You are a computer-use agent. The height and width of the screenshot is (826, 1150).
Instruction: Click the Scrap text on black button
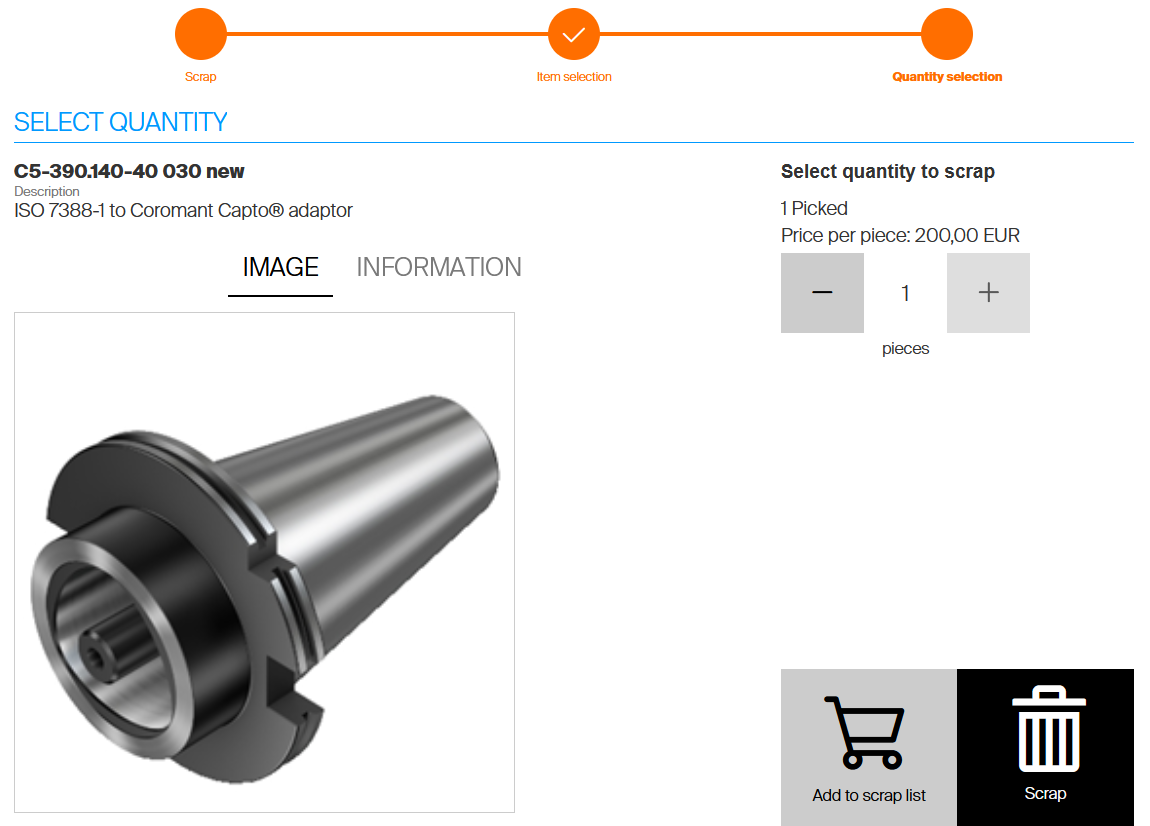(x=1045, y=793)
